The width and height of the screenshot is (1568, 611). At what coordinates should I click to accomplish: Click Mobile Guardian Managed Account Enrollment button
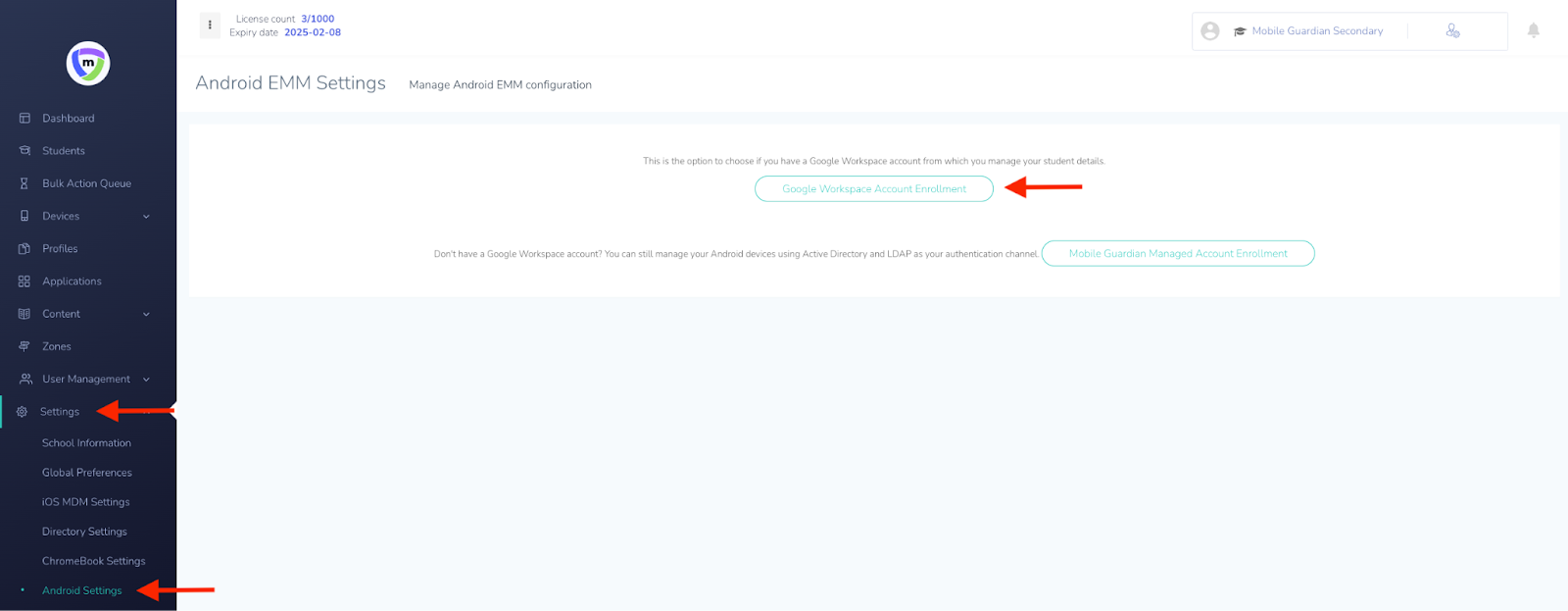[1178, 253]
